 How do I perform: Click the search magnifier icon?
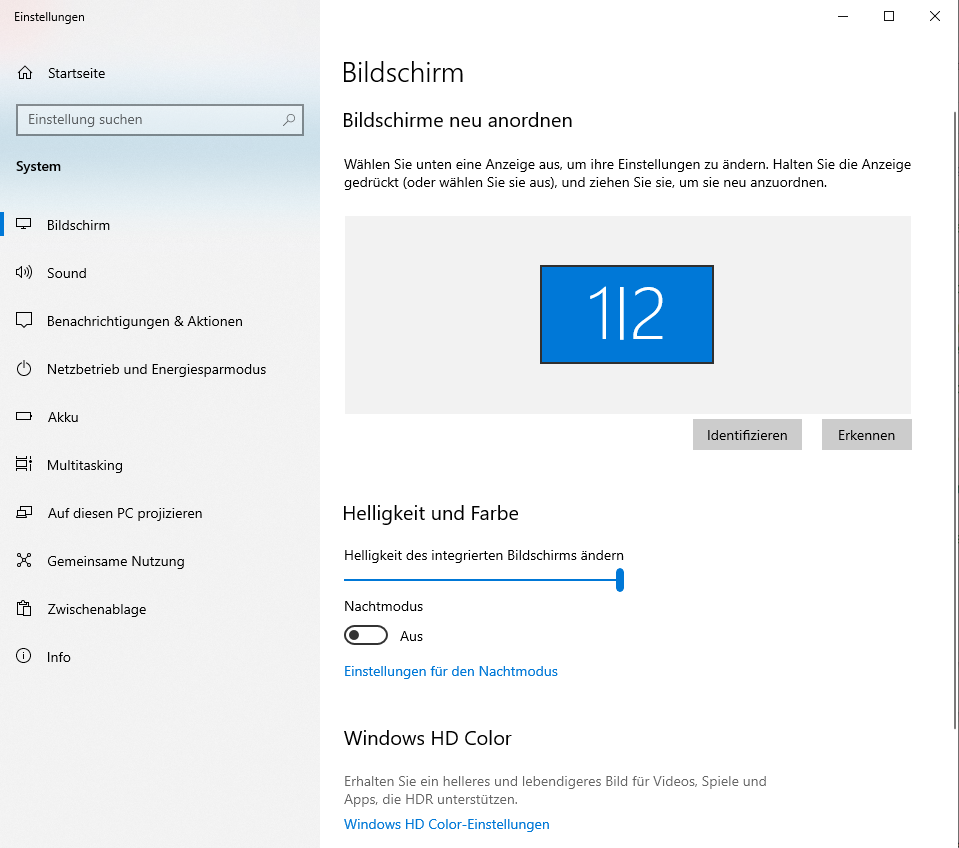pyautogui.click(x=289, y=120)
